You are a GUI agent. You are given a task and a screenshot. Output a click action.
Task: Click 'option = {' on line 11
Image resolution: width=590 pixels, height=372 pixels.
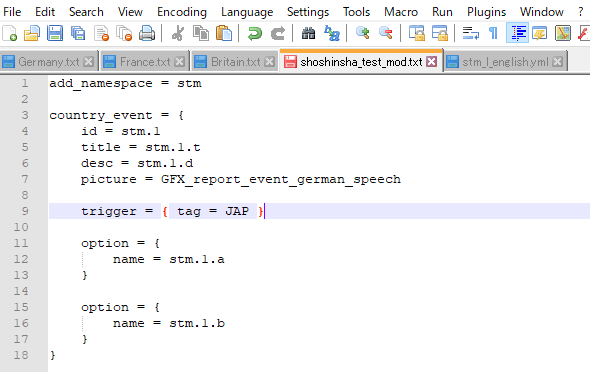120,243
